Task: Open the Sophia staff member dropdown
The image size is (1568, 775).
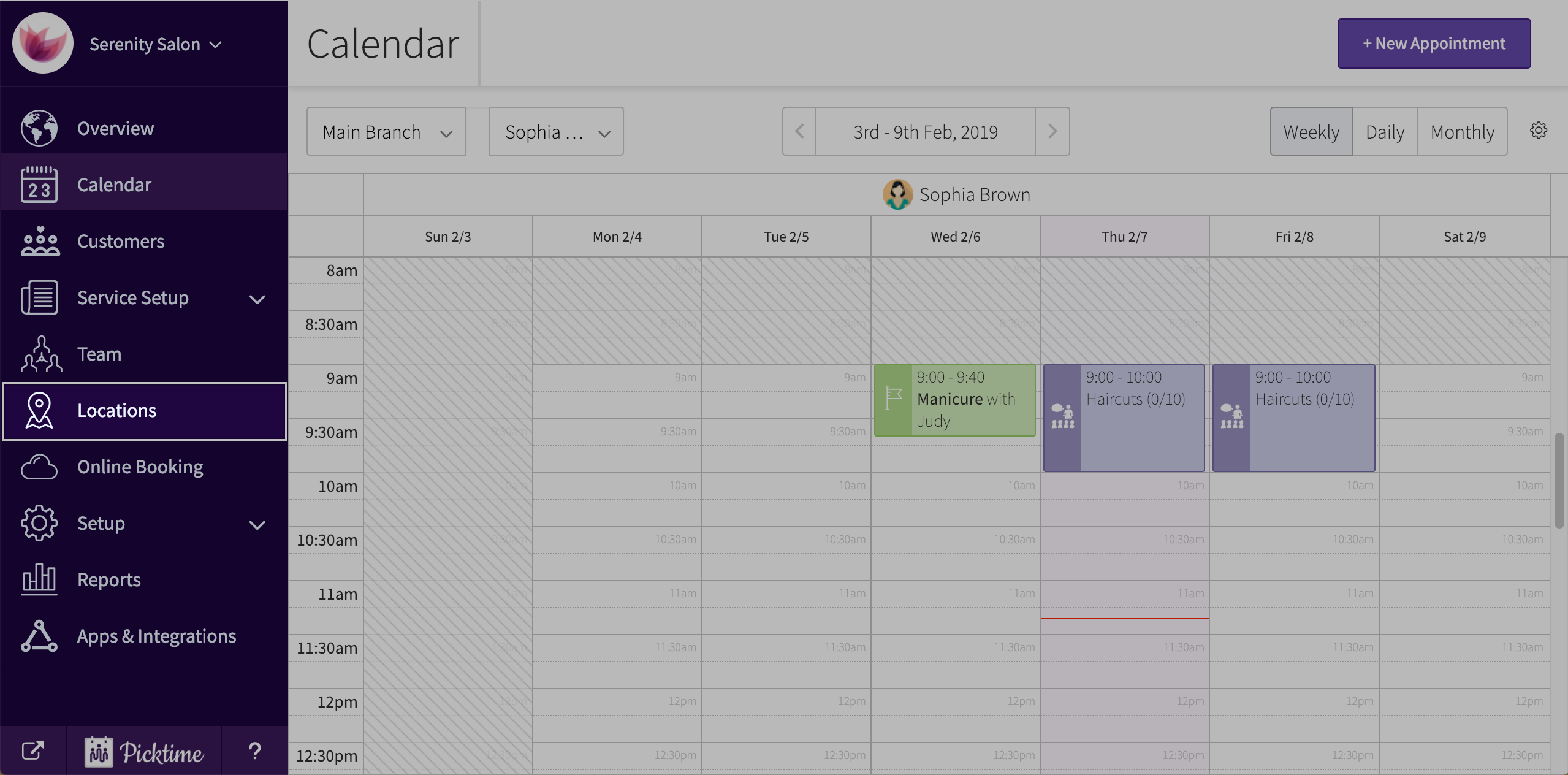Action: [556, 132]
